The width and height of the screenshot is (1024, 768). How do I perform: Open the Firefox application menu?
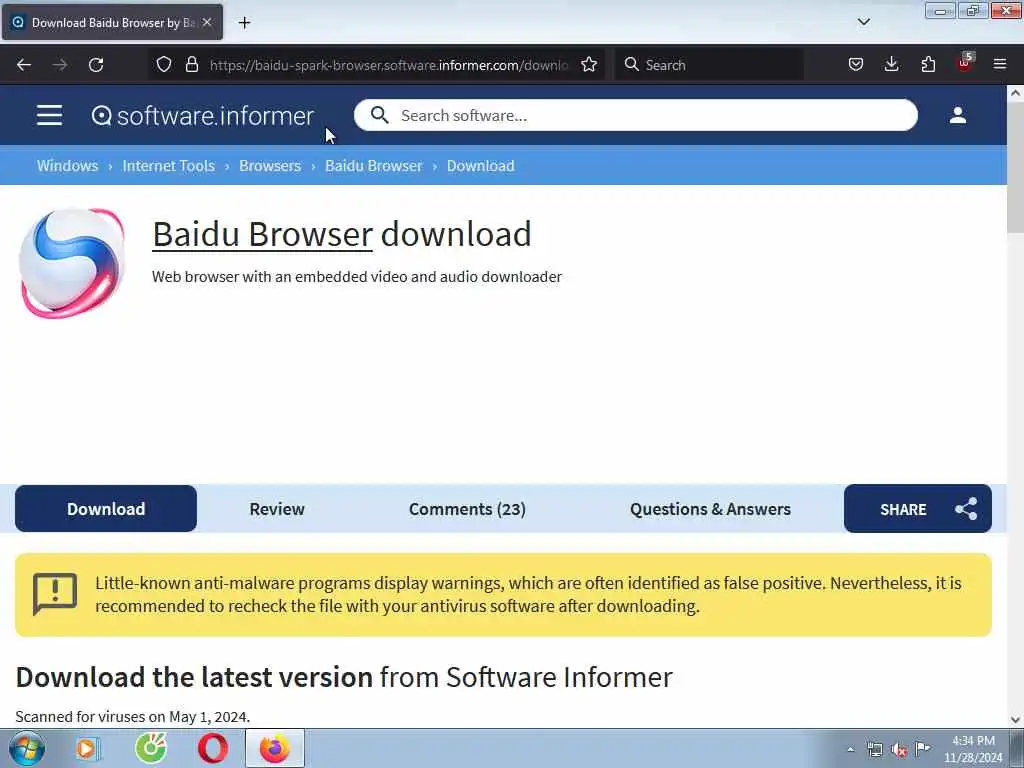[x=1000, y=64]
